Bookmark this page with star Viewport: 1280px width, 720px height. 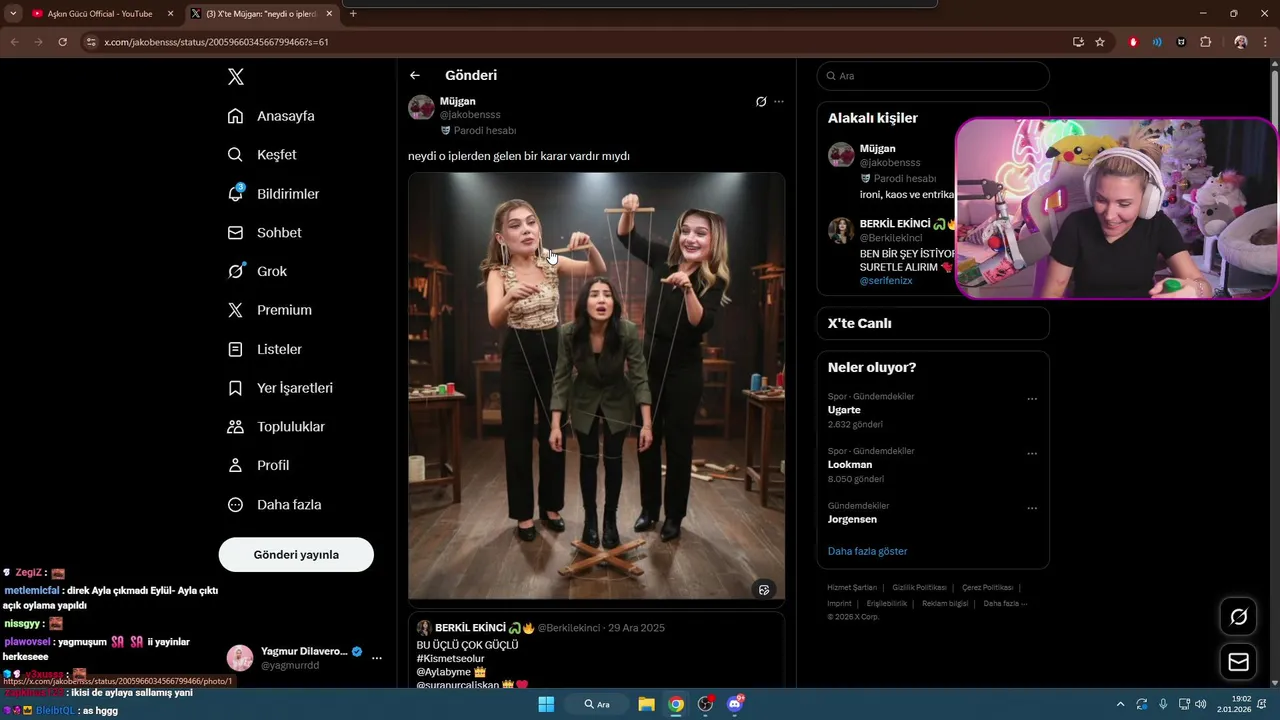pyautogui.click(x=1100, y=42)
